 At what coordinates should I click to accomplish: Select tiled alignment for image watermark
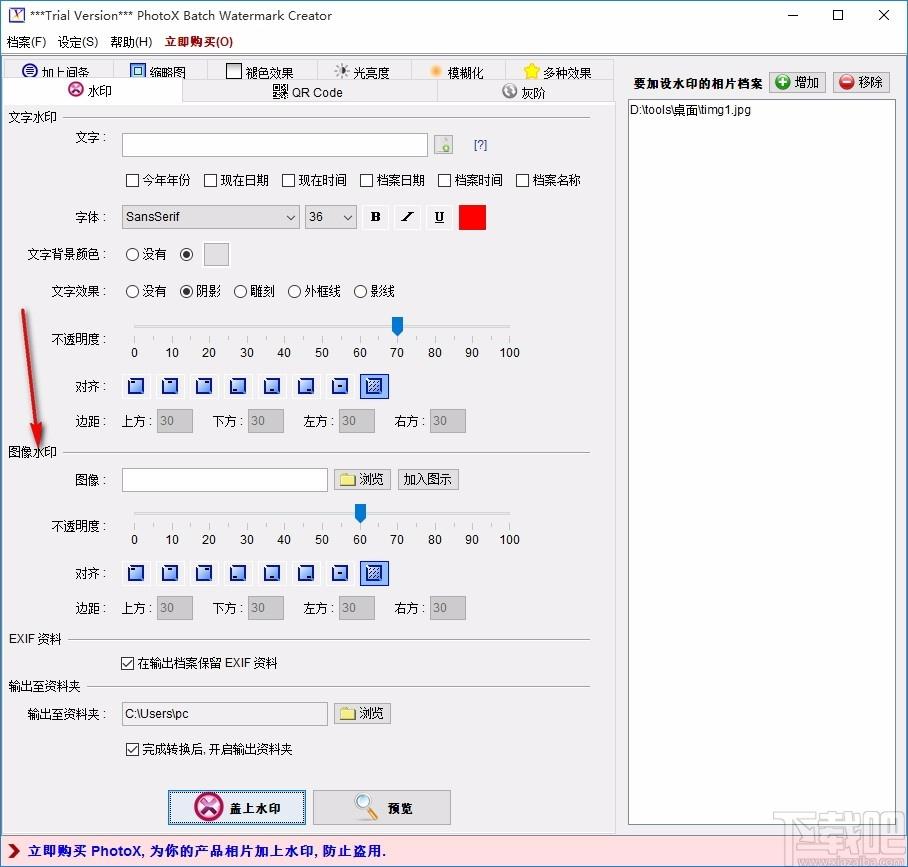pyautogui.click(x=374, y=573)
